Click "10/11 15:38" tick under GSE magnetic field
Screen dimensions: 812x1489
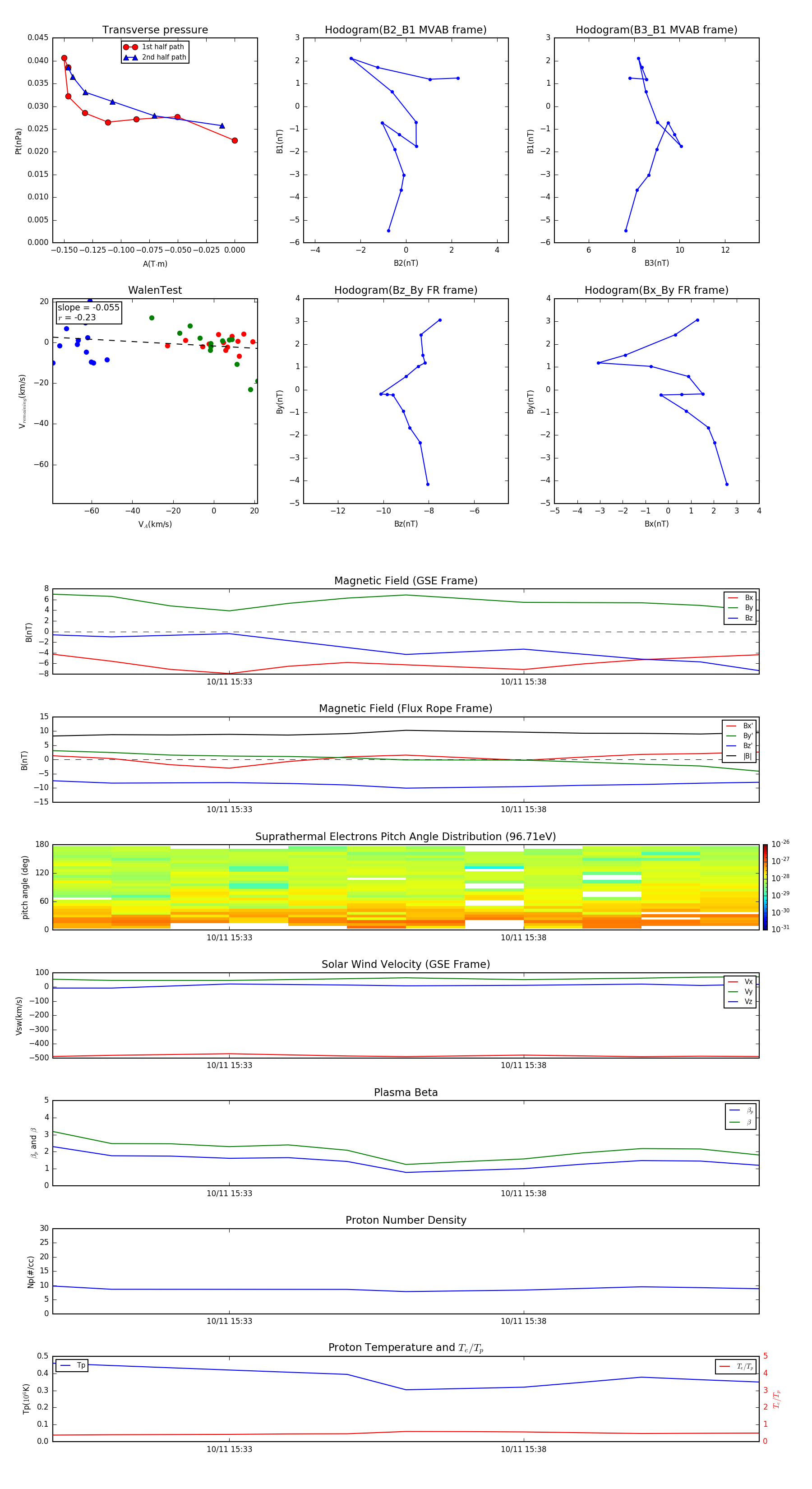pyautogui.click(x=524, y=682)
